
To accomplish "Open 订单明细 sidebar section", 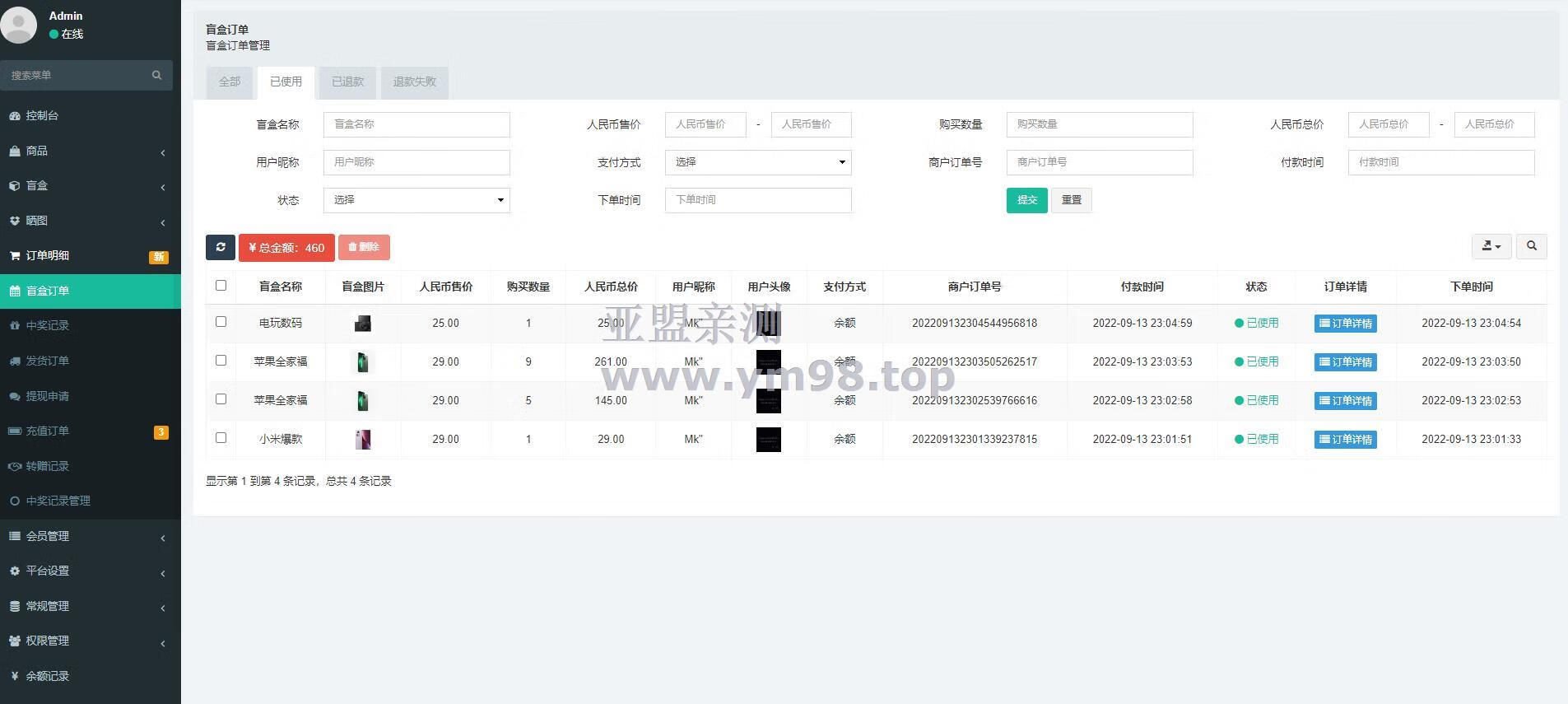I will coord(91,256).
